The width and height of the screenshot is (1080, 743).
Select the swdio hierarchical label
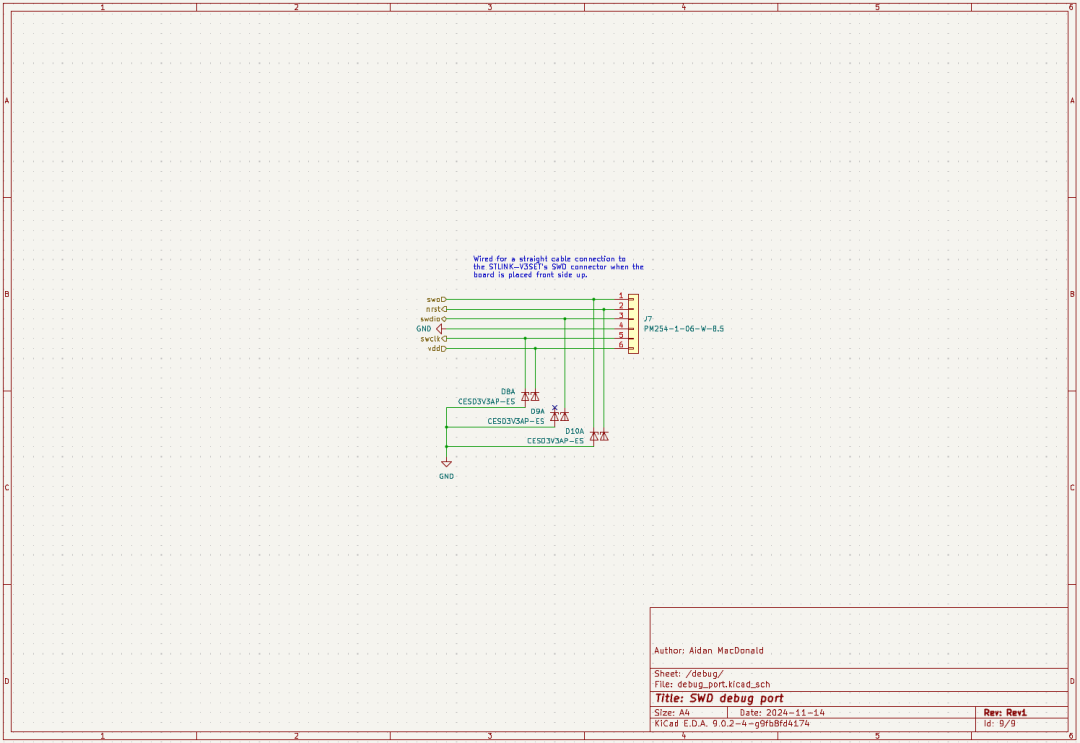click(433, 319)
